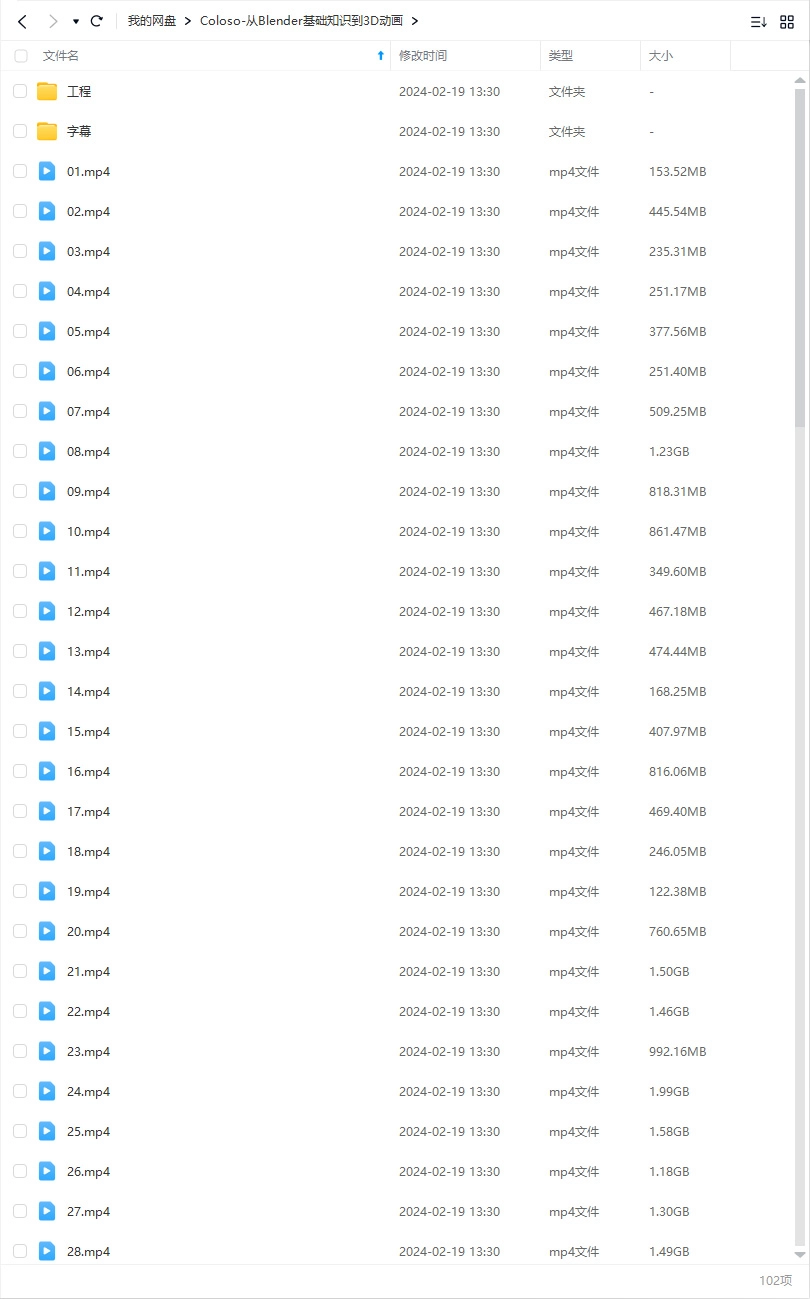Sort the list by 修改时间 column
The width and height of the screenshot is (810, 1299).
(x=423, y=56)
